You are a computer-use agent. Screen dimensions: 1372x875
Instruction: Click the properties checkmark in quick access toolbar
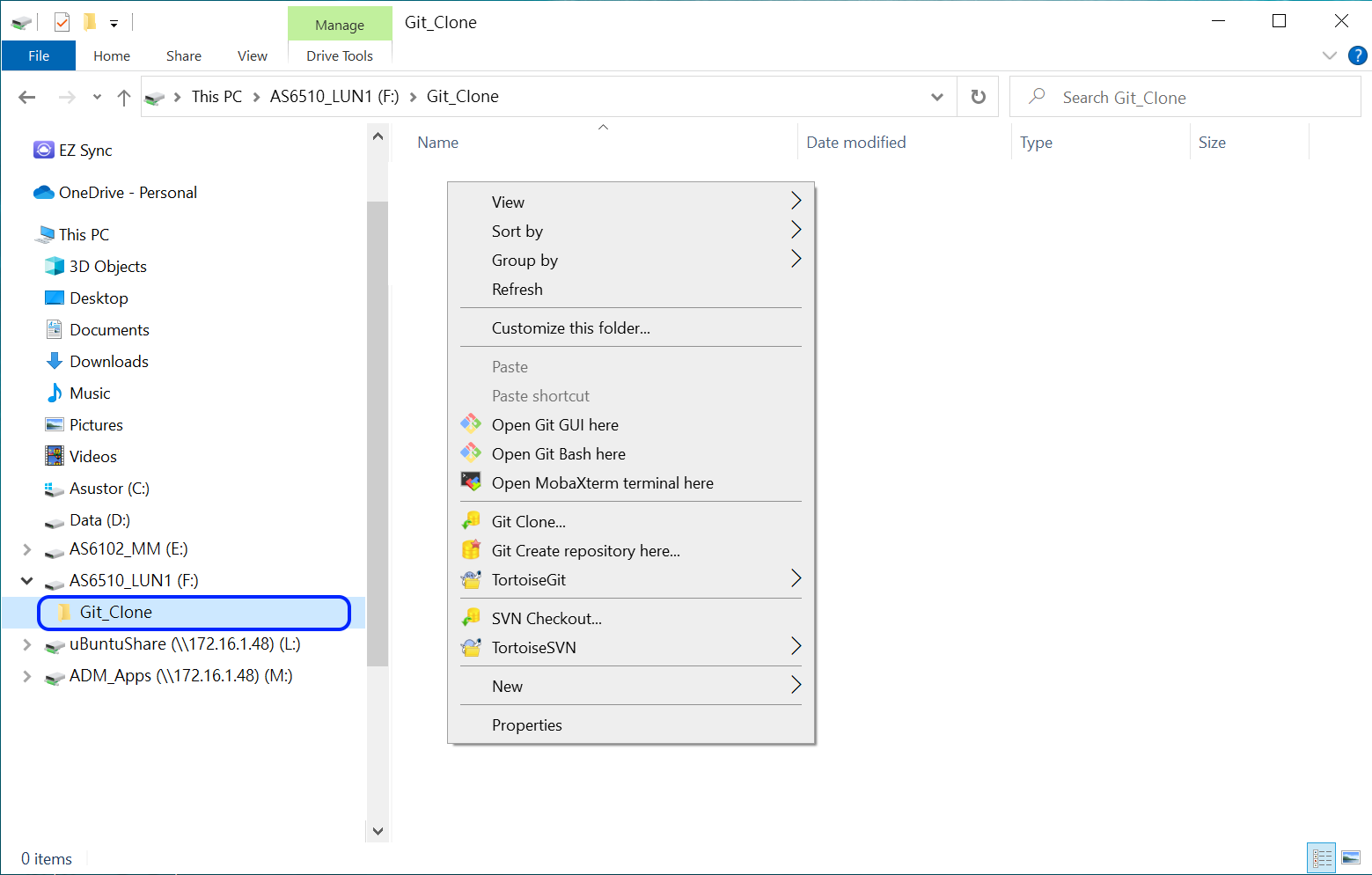click(x=62, y=22)
